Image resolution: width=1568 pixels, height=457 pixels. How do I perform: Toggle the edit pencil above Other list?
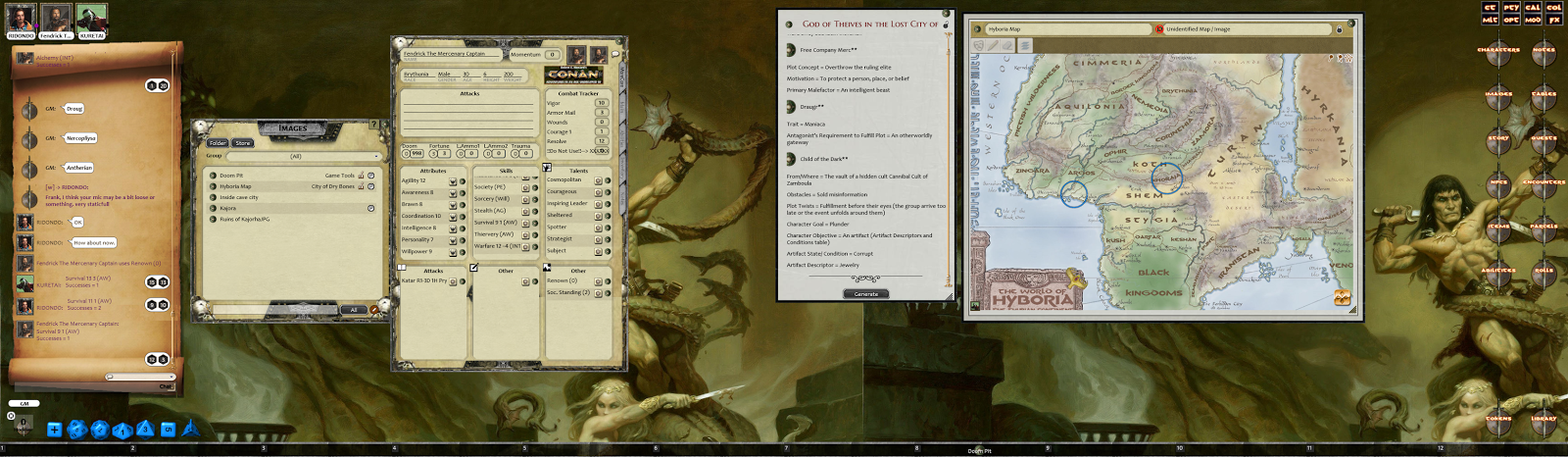(473, 267)
